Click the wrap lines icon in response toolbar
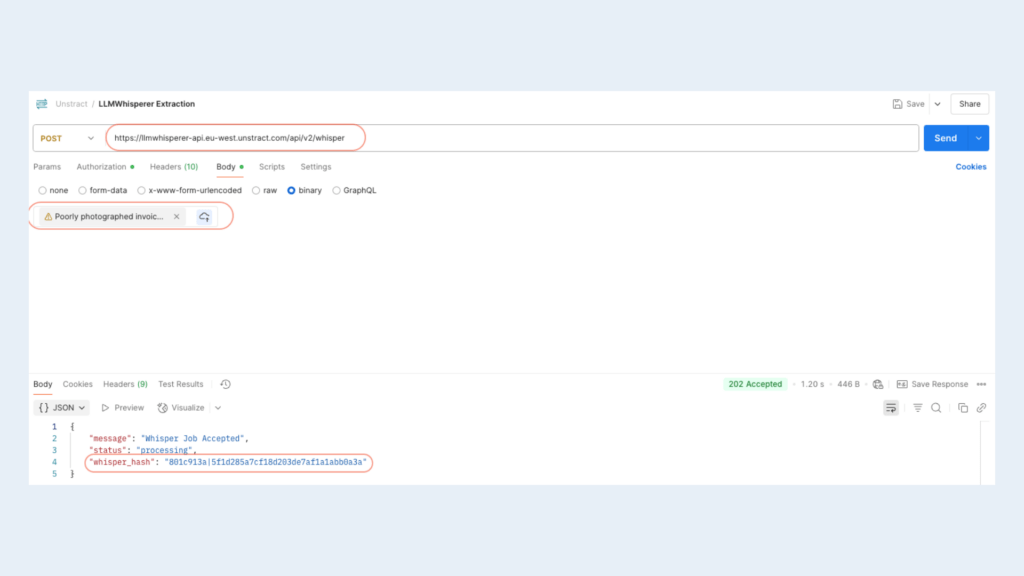This screenshot has height=576, width=1024. tap(891, 408)
